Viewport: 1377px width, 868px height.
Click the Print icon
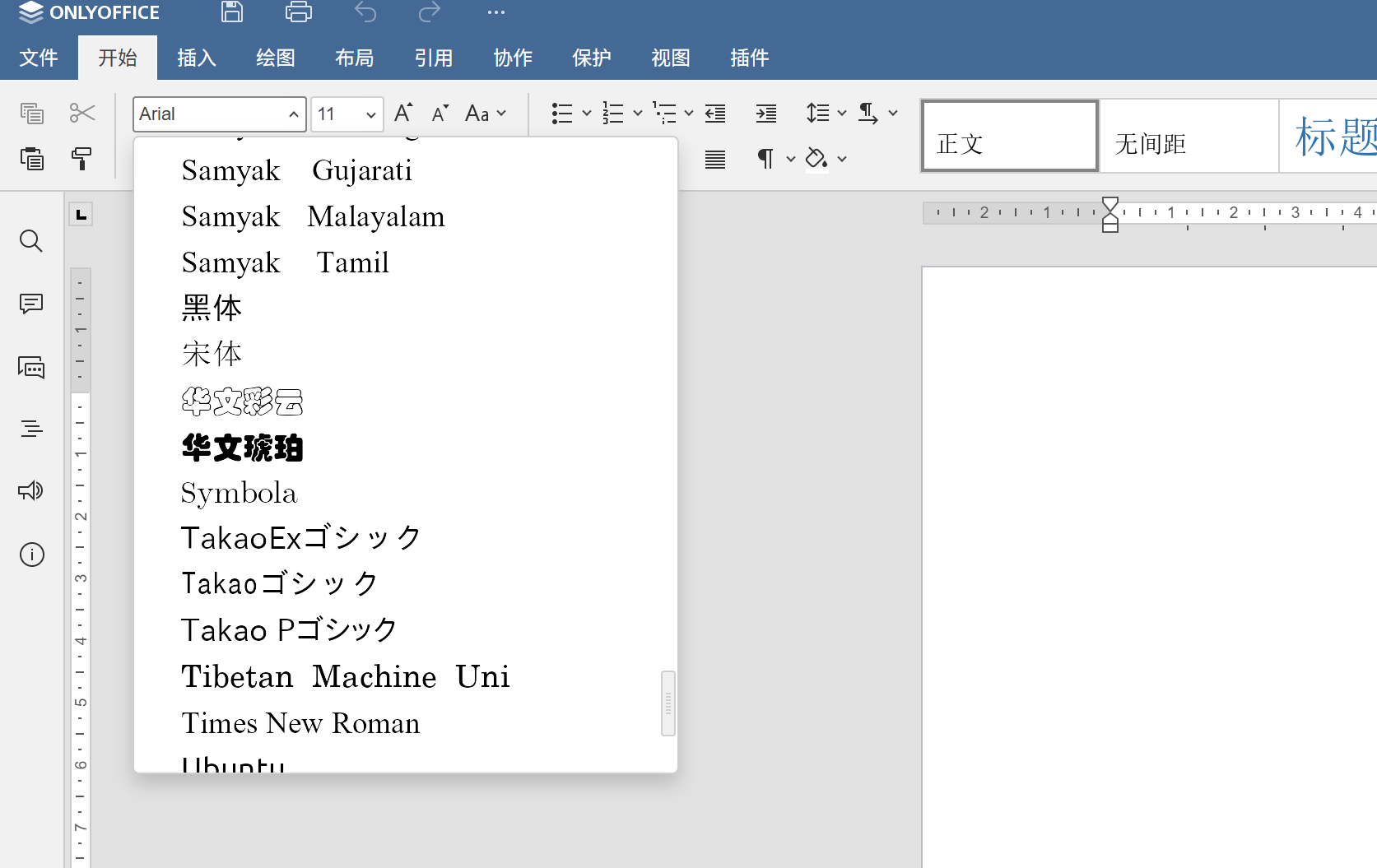(x=298, y=12)
